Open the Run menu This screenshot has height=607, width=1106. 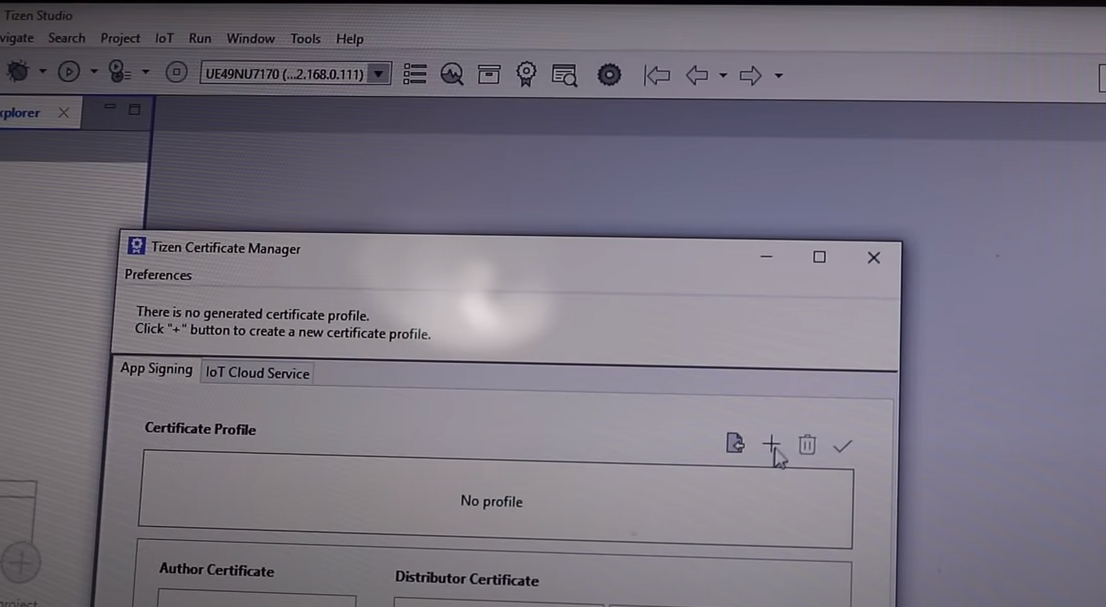point(200,38)
